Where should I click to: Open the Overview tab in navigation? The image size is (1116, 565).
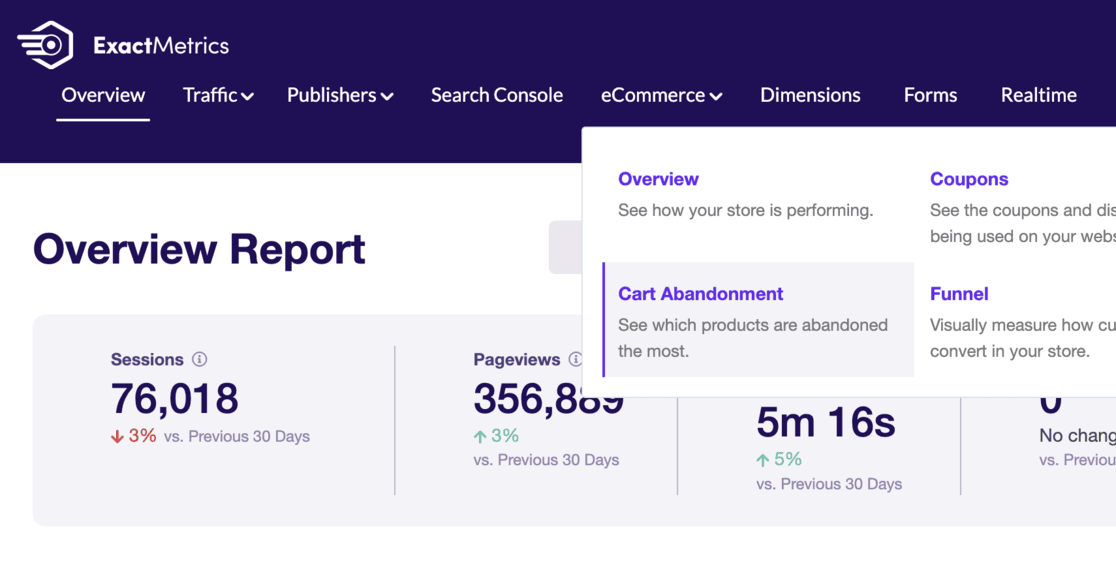coord(103,95)
